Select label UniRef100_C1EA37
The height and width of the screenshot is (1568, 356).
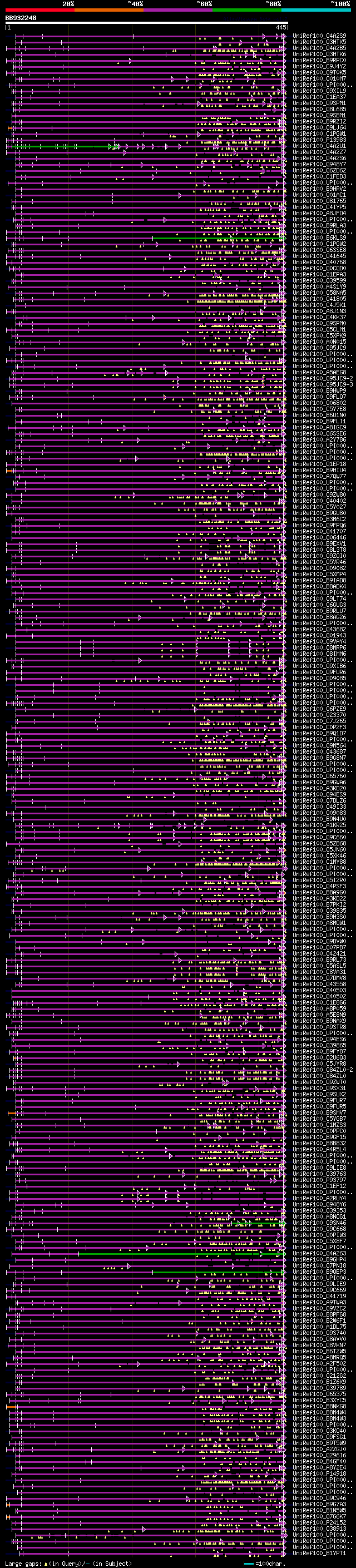[319, 97]
